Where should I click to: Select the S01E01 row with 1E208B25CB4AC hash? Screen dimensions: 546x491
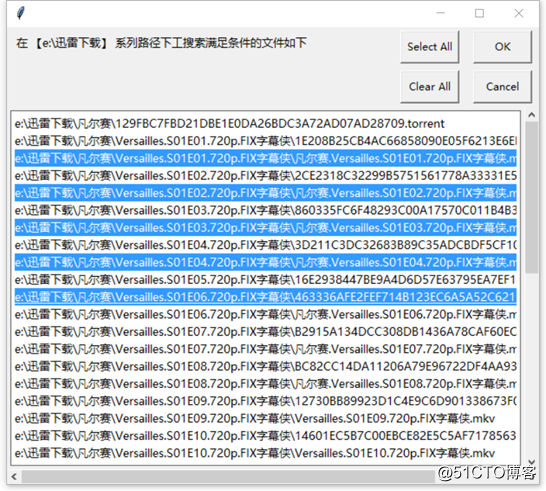tap(266, 141)
